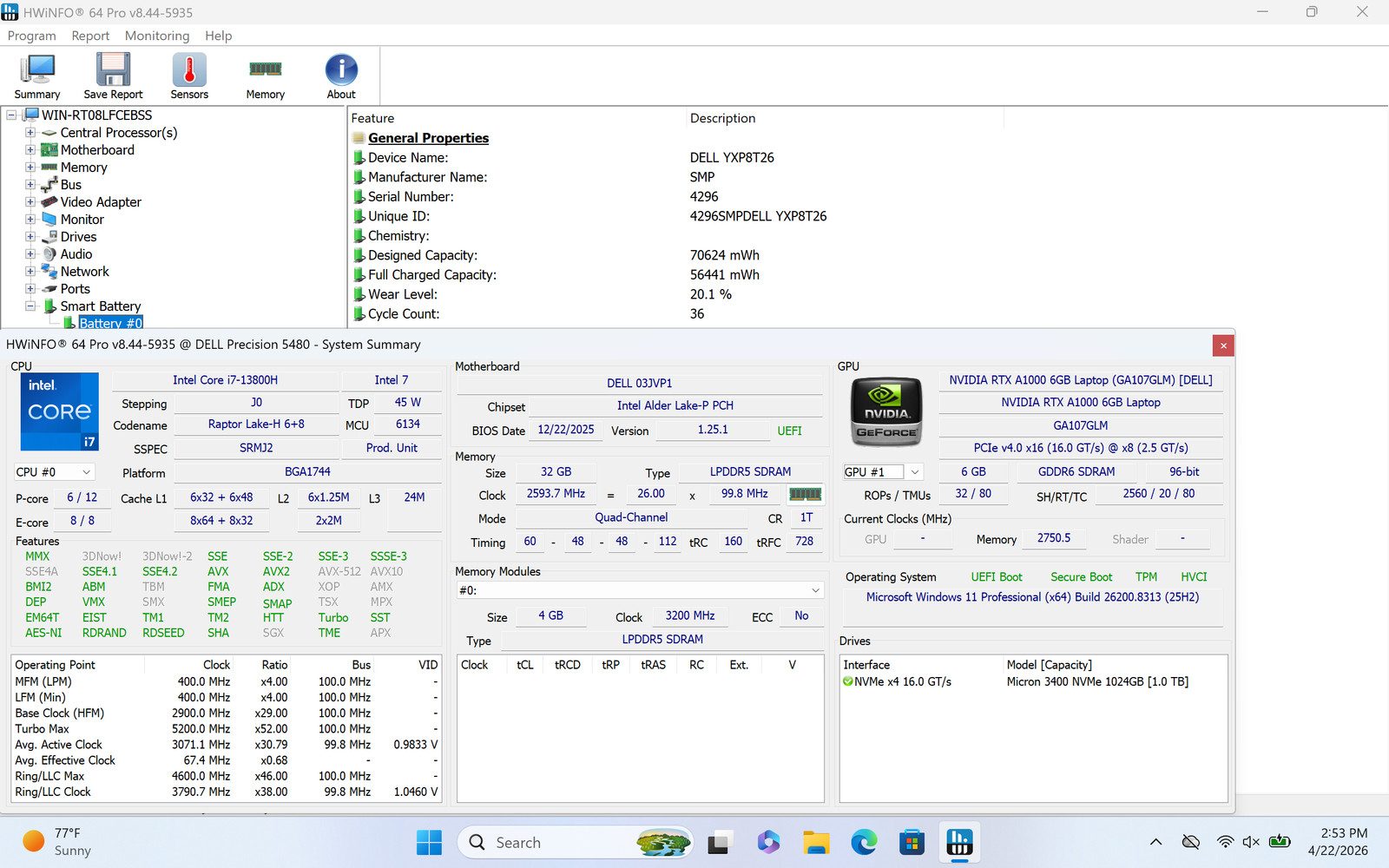This screenshot has width=1389, height=868.
Task: Click the NVIDIA GeForce logo
Action: point(886,411)
